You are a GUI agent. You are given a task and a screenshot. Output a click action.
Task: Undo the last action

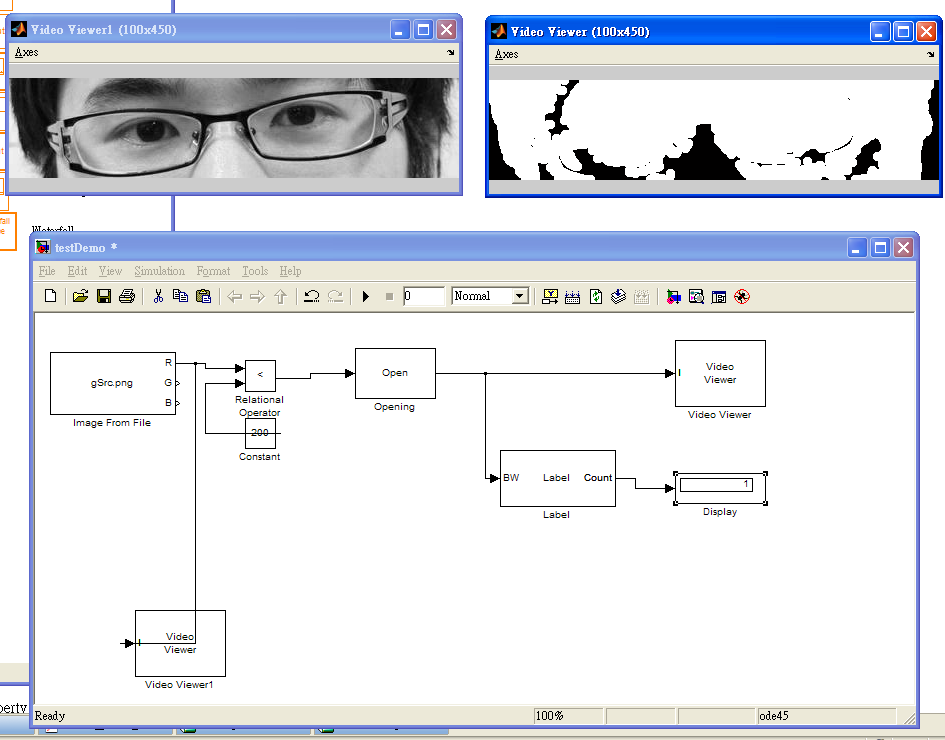pyautogui.click(x=312, y=296)
